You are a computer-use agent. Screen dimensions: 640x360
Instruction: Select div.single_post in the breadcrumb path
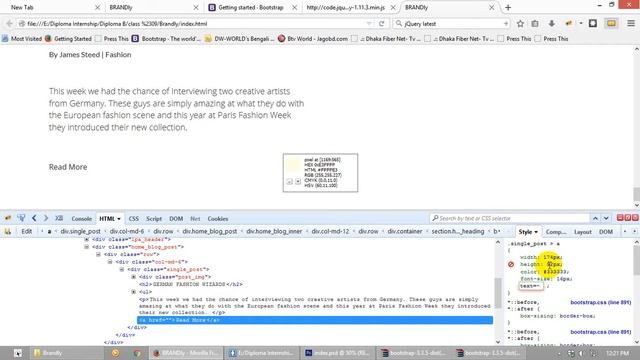click(80, 231)
